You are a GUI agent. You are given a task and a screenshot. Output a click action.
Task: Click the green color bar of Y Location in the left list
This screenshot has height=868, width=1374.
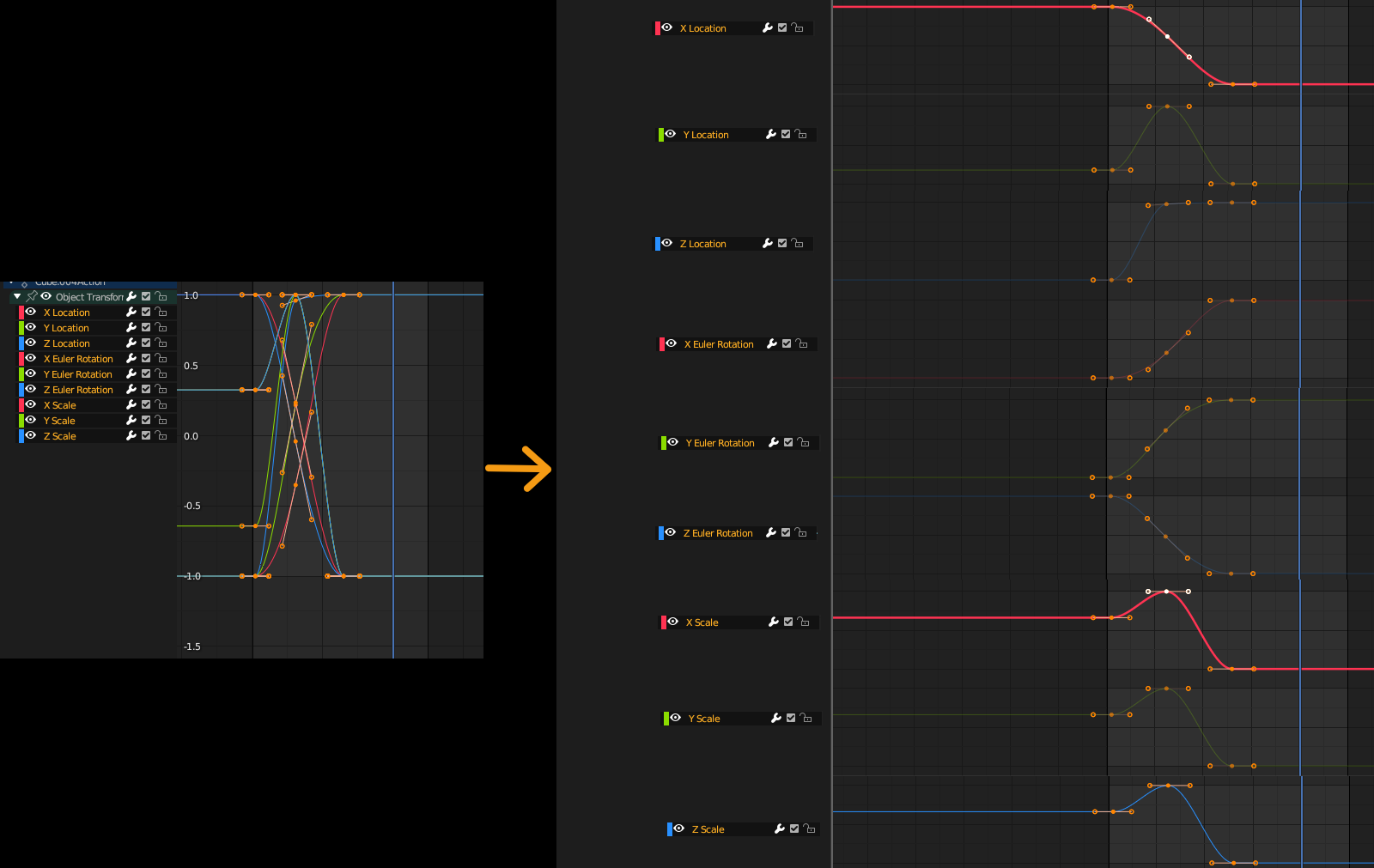pyautogui.click(x=21, y=328)
